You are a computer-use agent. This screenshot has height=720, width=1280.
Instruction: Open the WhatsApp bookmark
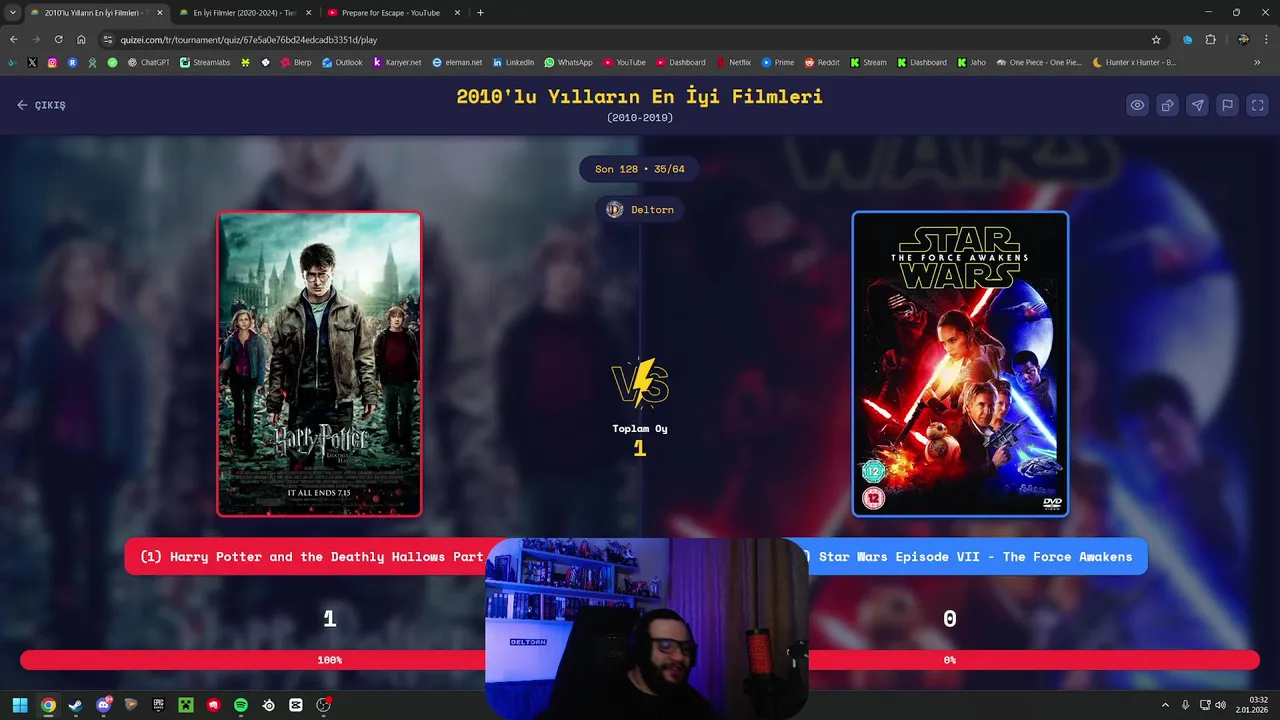point(568,62)
